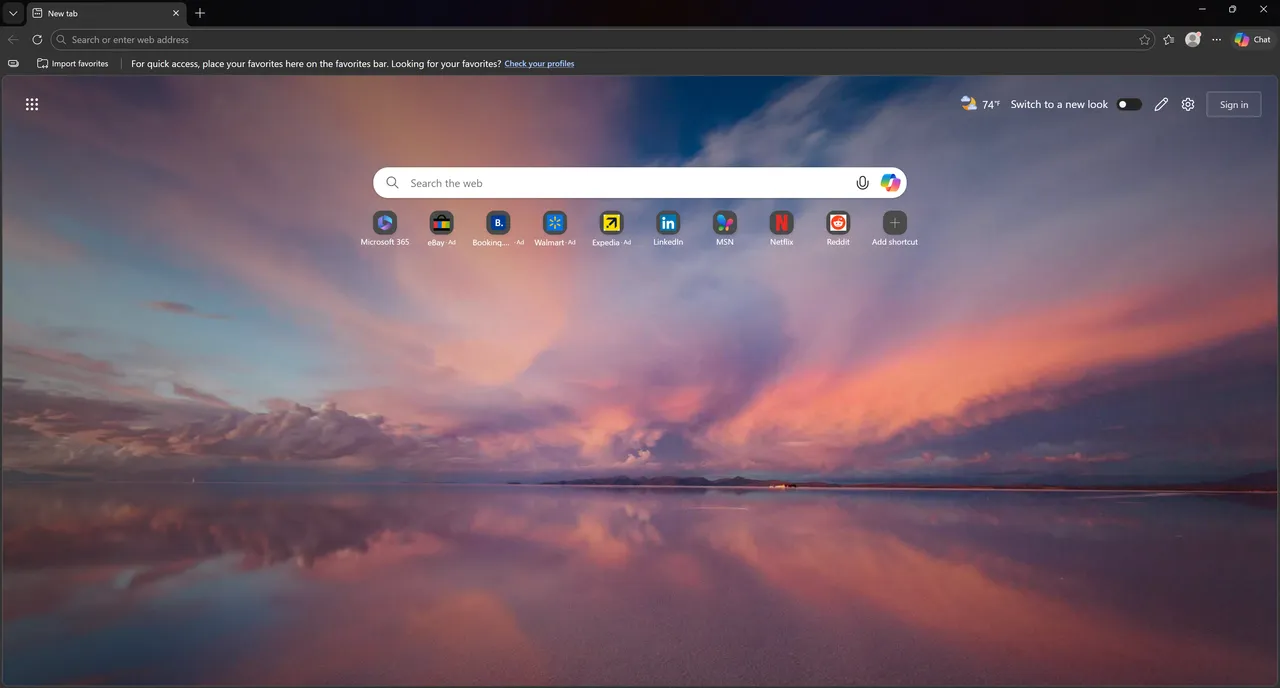
Task: Minimize the browser window
Action: click(x=1202, y=9)
